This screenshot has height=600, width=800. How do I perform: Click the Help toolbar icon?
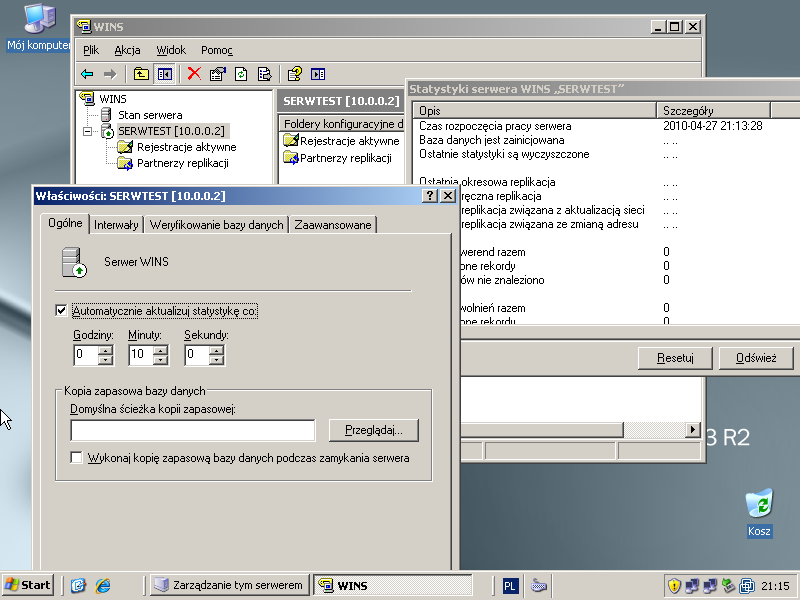pos(294,74)
